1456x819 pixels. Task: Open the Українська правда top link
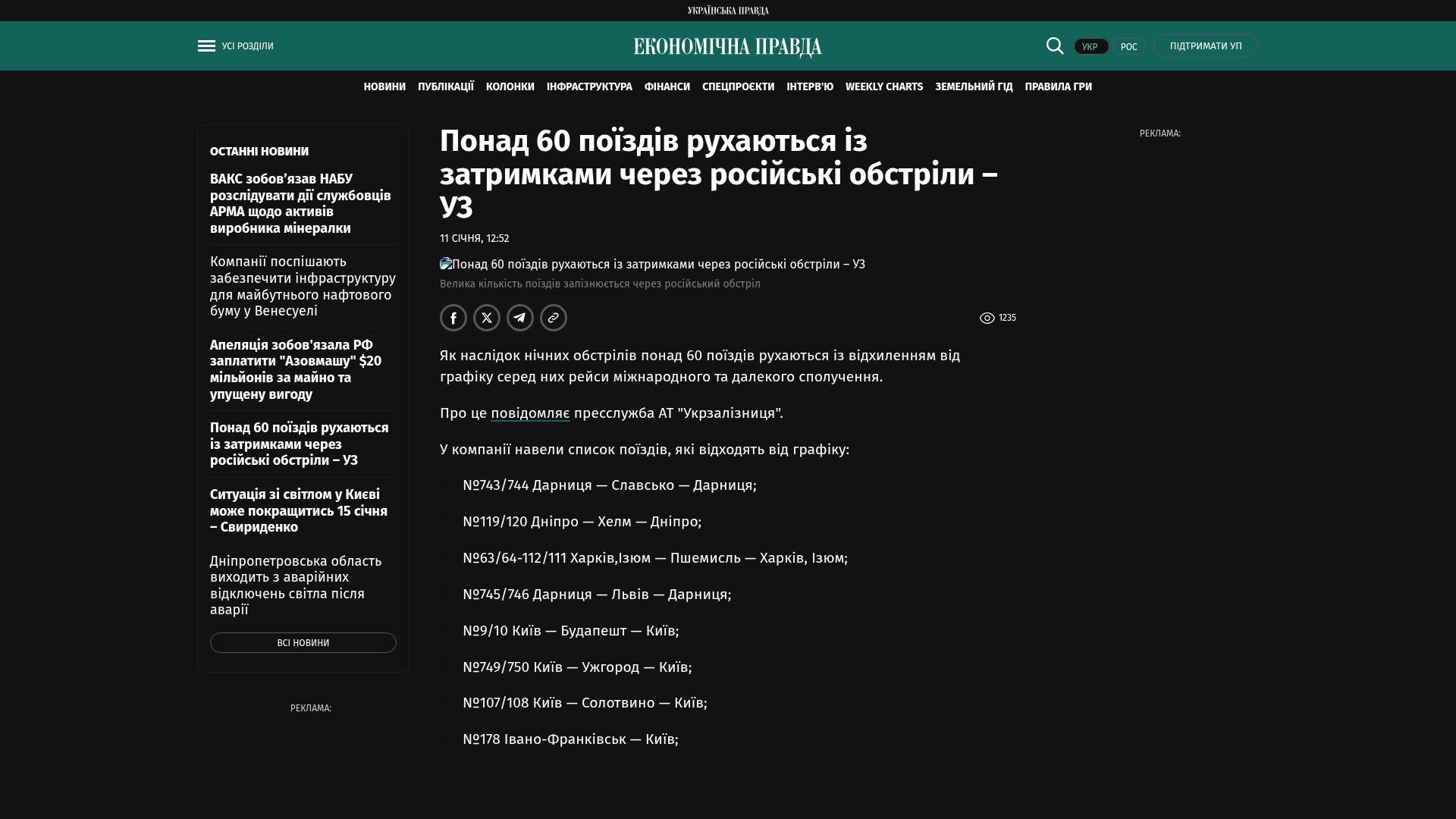tap(727, 11)
